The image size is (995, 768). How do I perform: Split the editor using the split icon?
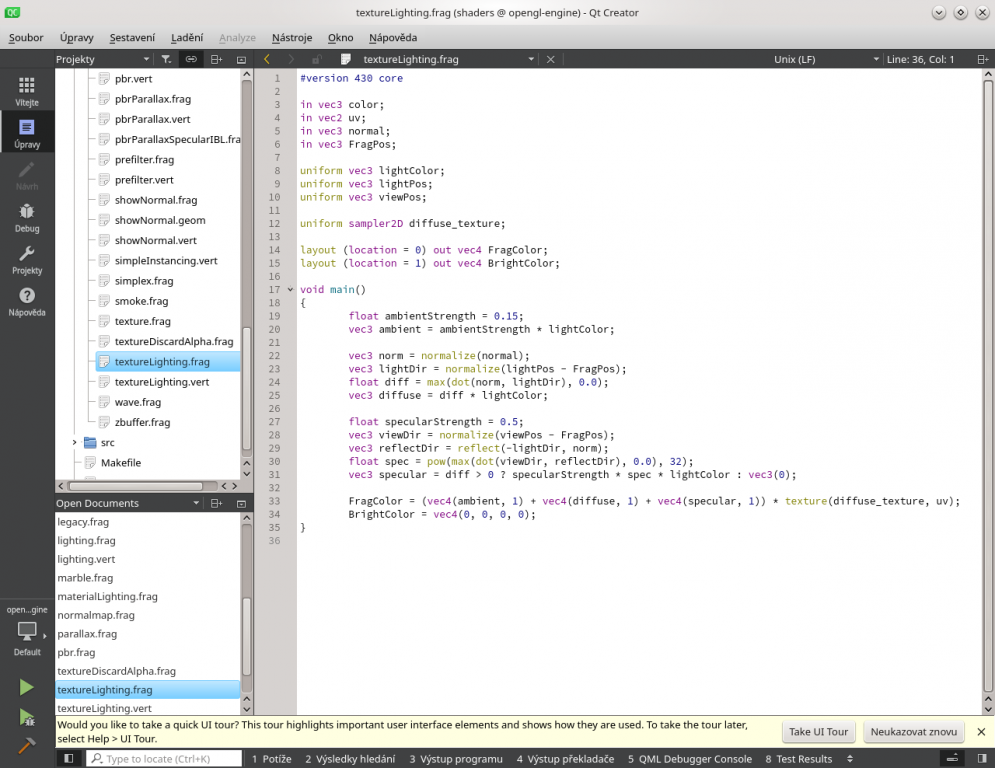tap(216, 59)
